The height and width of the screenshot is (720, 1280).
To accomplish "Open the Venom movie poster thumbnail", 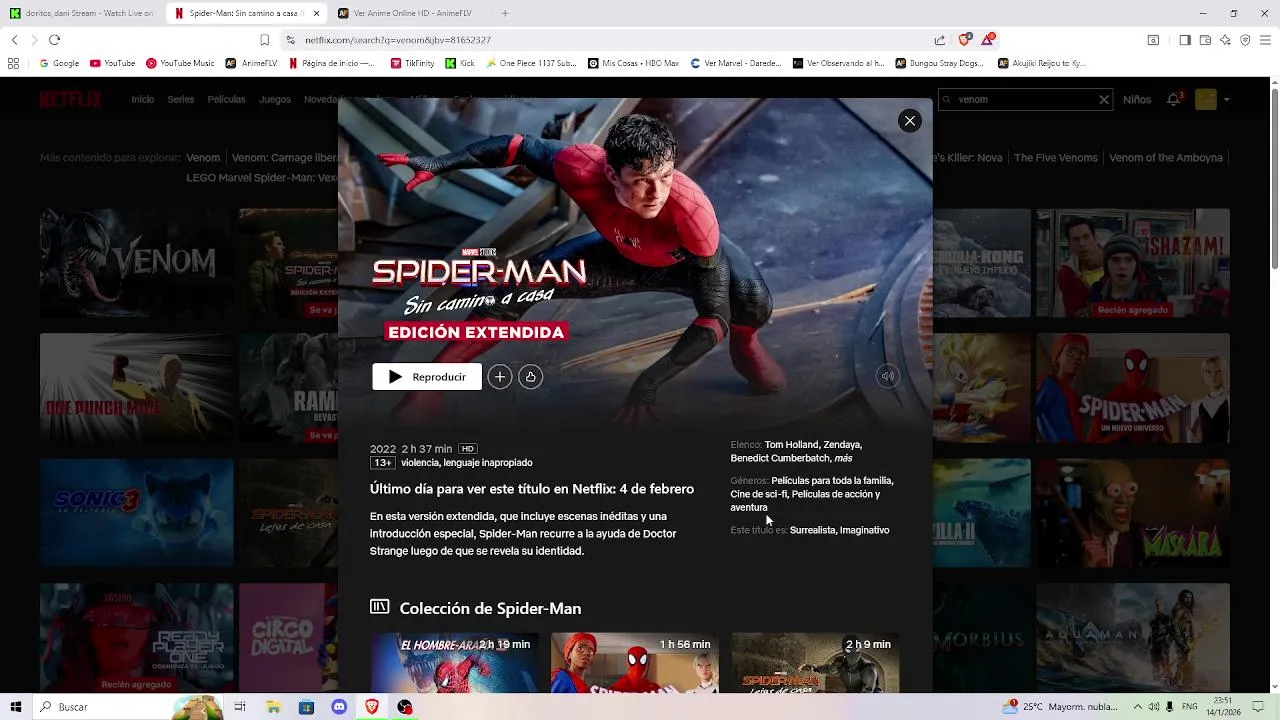I will pyautogui.click(x=136, y=262).
